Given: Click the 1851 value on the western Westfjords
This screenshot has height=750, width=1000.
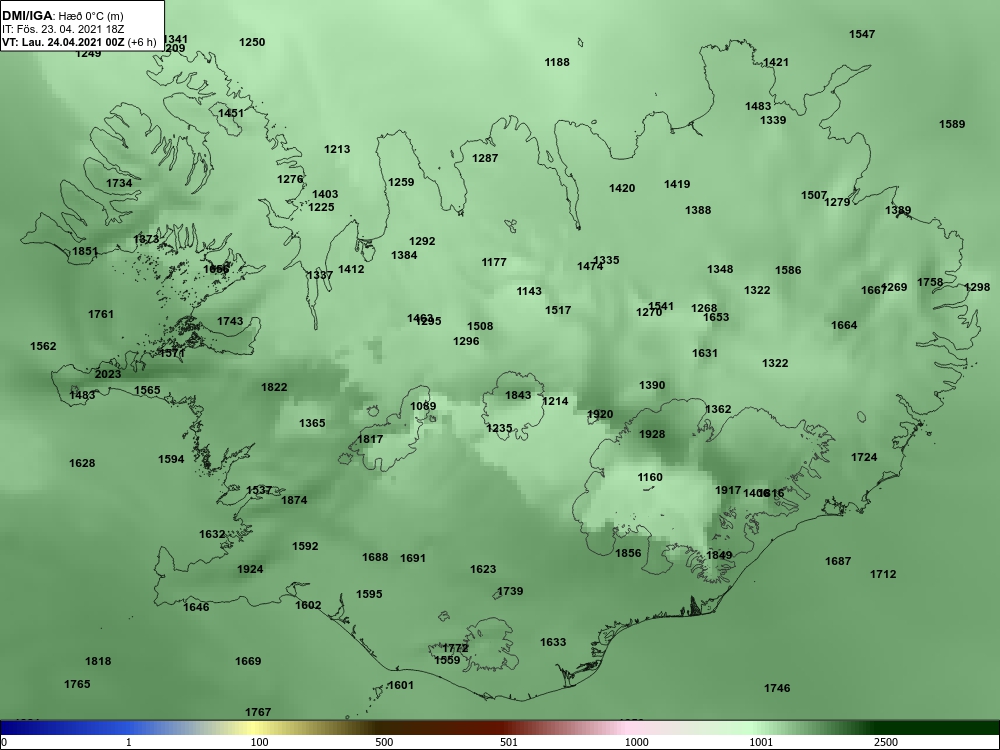Looking at the screenshot, I should click(x=85, y=251).
